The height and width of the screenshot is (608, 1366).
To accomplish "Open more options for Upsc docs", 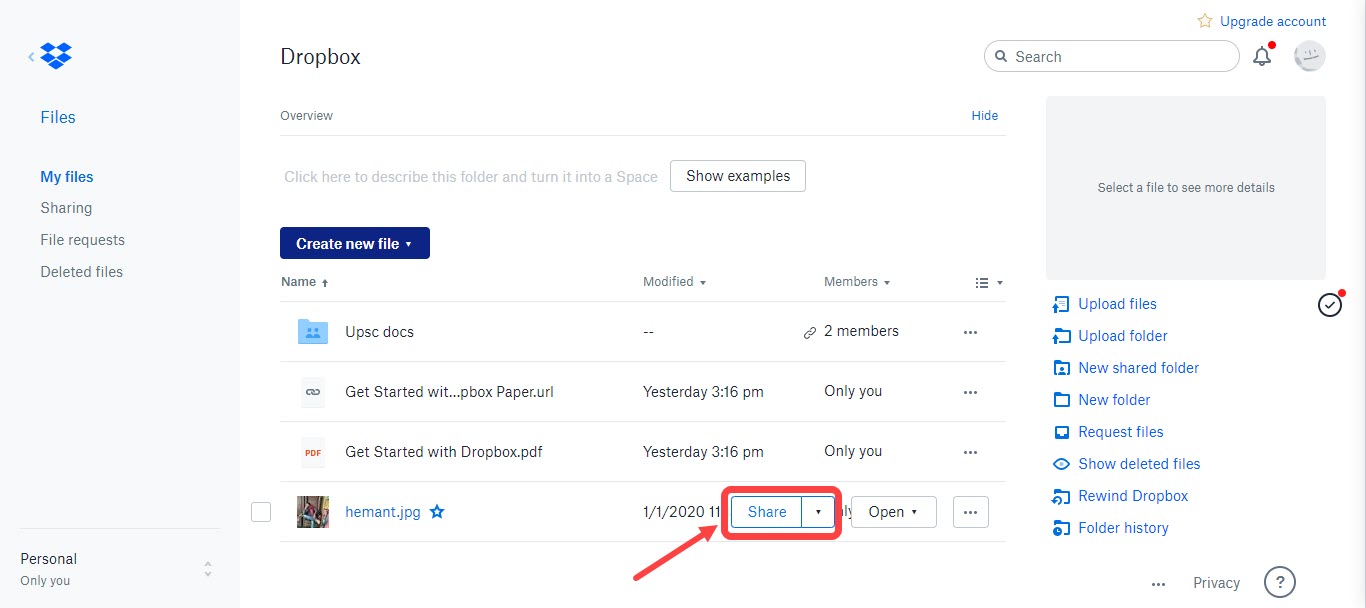I will (970, 332).
